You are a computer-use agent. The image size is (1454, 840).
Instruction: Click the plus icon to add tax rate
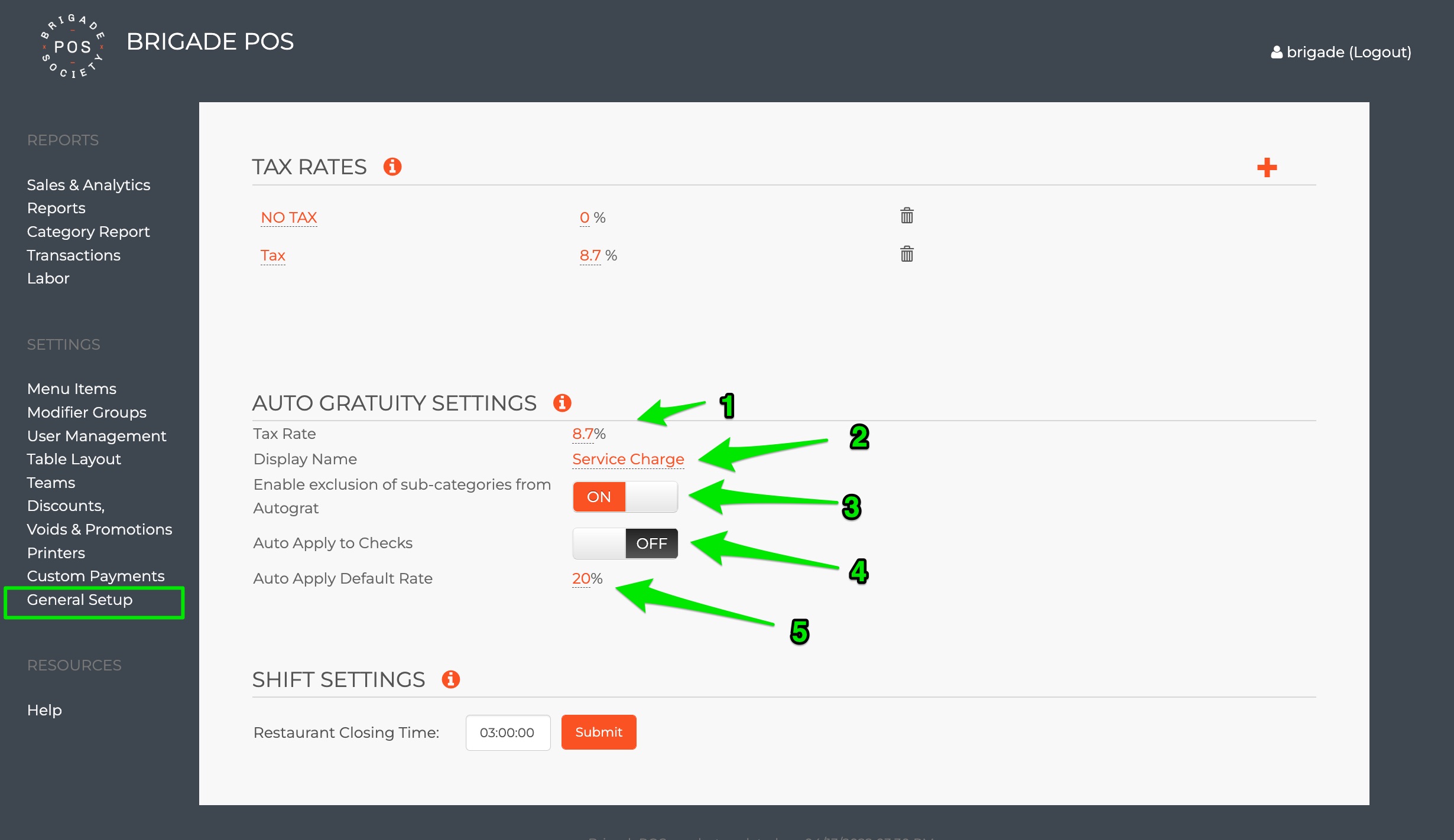(x=1267, y=168)
